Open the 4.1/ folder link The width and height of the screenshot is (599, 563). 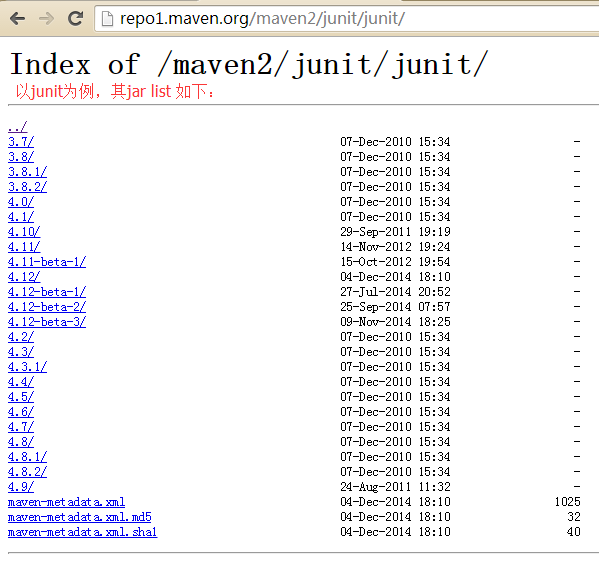pos(21,217)
